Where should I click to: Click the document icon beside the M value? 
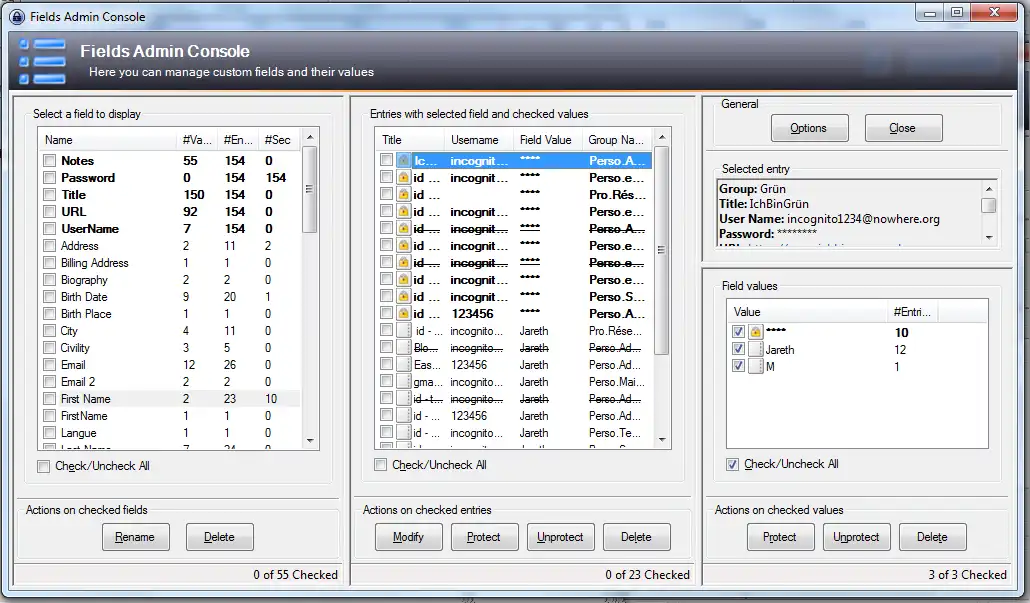pyautogui.click(x=755, y=367)
